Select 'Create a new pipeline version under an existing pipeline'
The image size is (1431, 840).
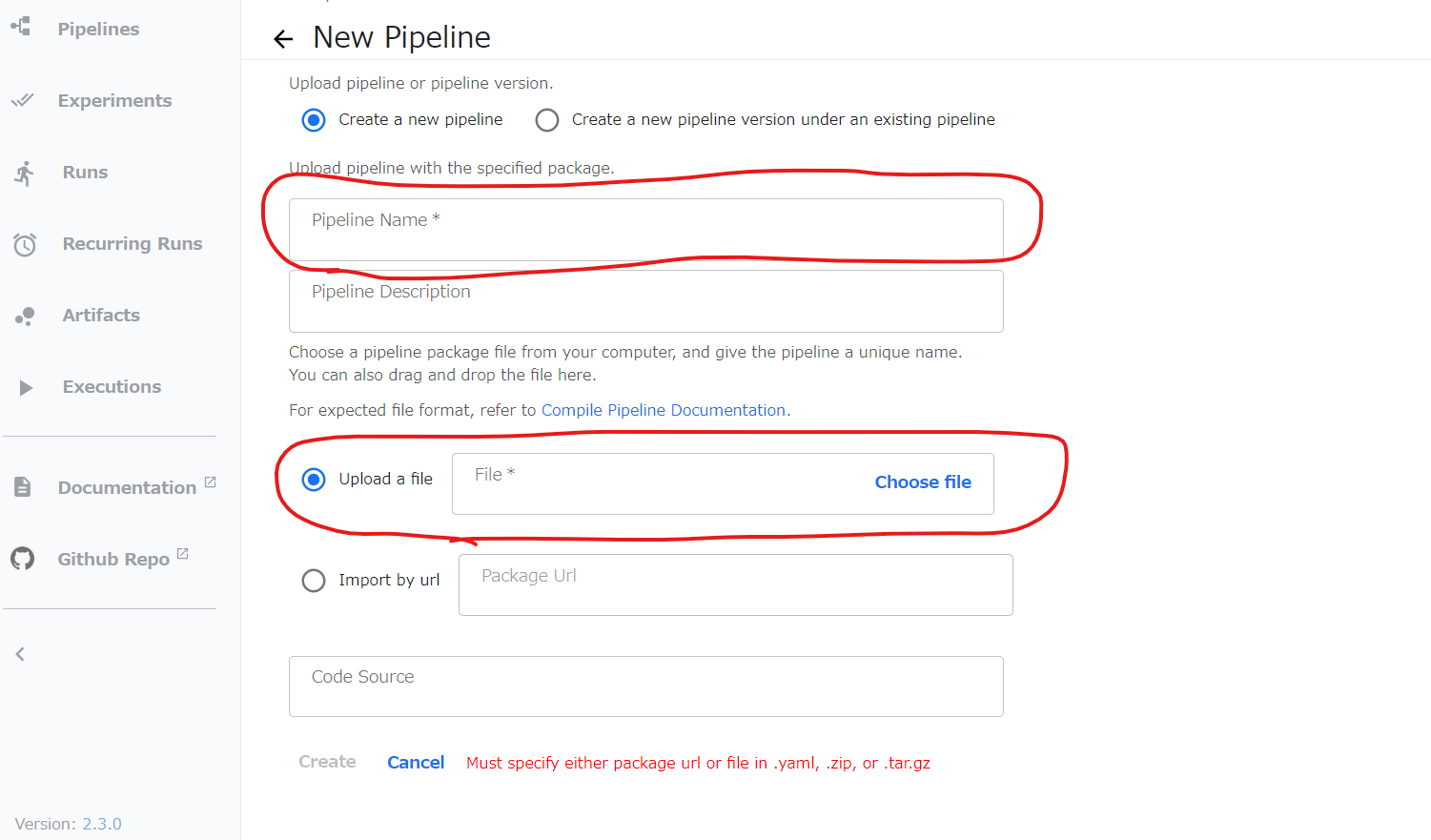point(547,120)
